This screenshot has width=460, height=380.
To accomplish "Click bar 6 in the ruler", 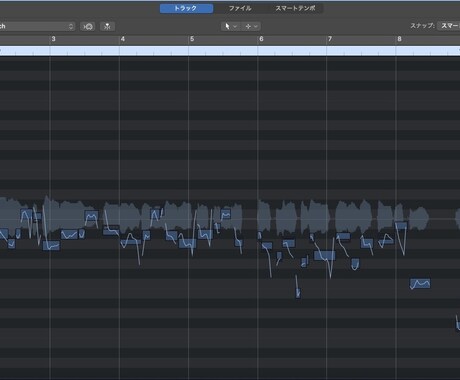I will 261,39.
